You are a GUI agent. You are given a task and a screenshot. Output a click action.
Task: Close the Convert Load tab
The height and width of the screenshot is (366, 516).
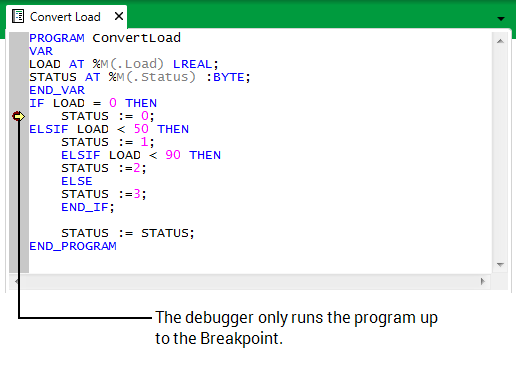click(119, 16)
